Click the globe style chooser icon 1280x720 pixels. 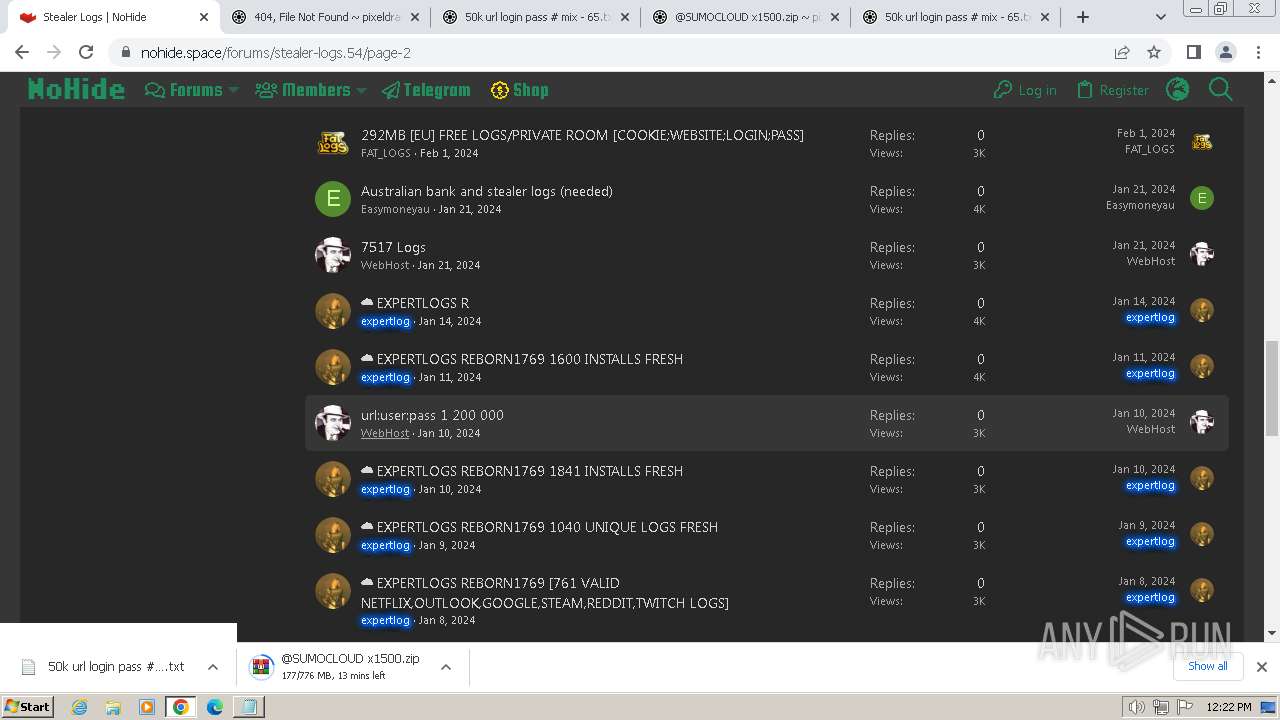pos(1178,90)
